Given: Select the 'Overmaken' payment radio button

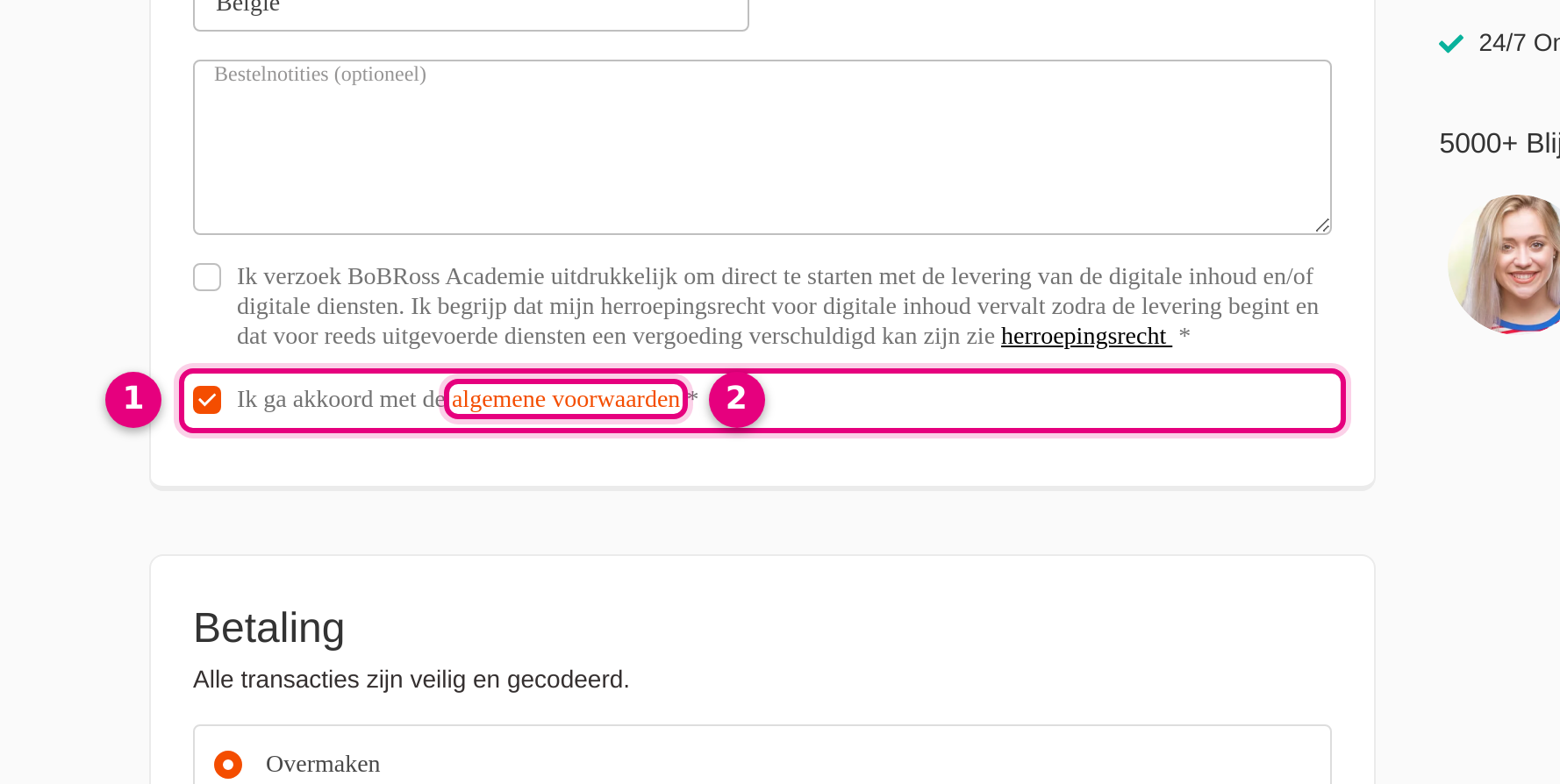Looking at the screenshot, I should [x=228, y=765].
